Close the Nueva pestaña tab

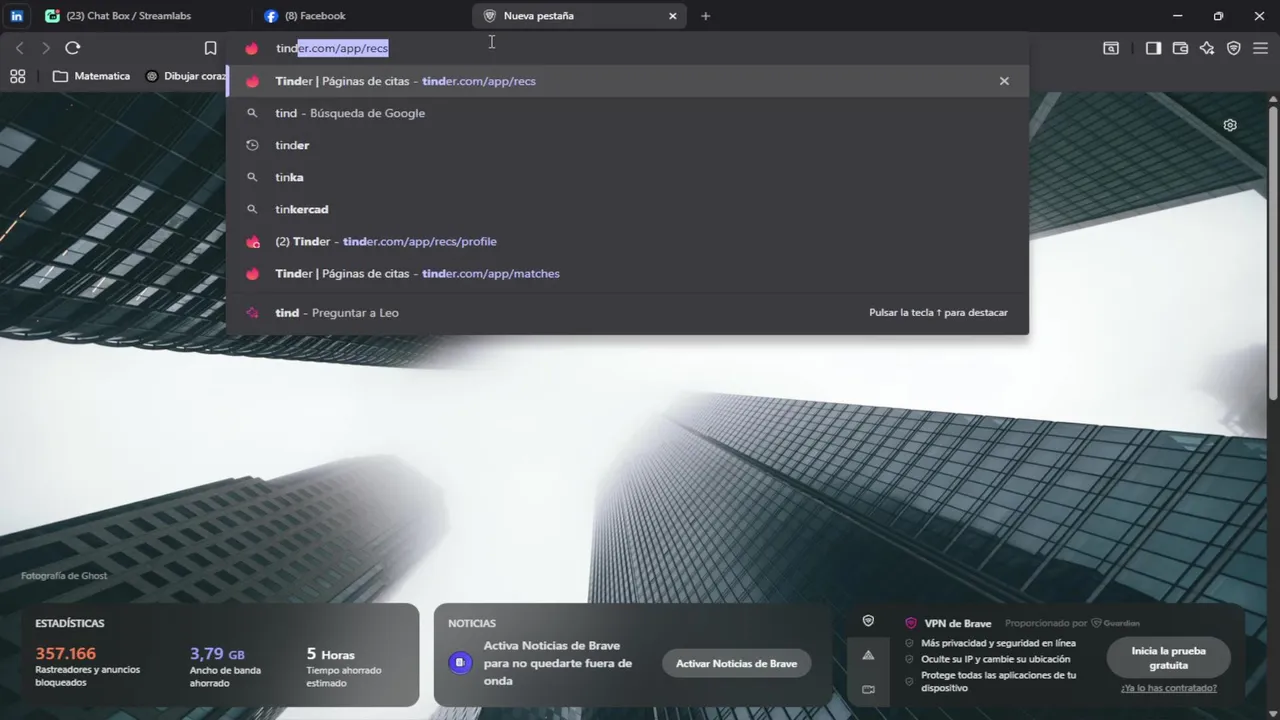coord(673,16)
